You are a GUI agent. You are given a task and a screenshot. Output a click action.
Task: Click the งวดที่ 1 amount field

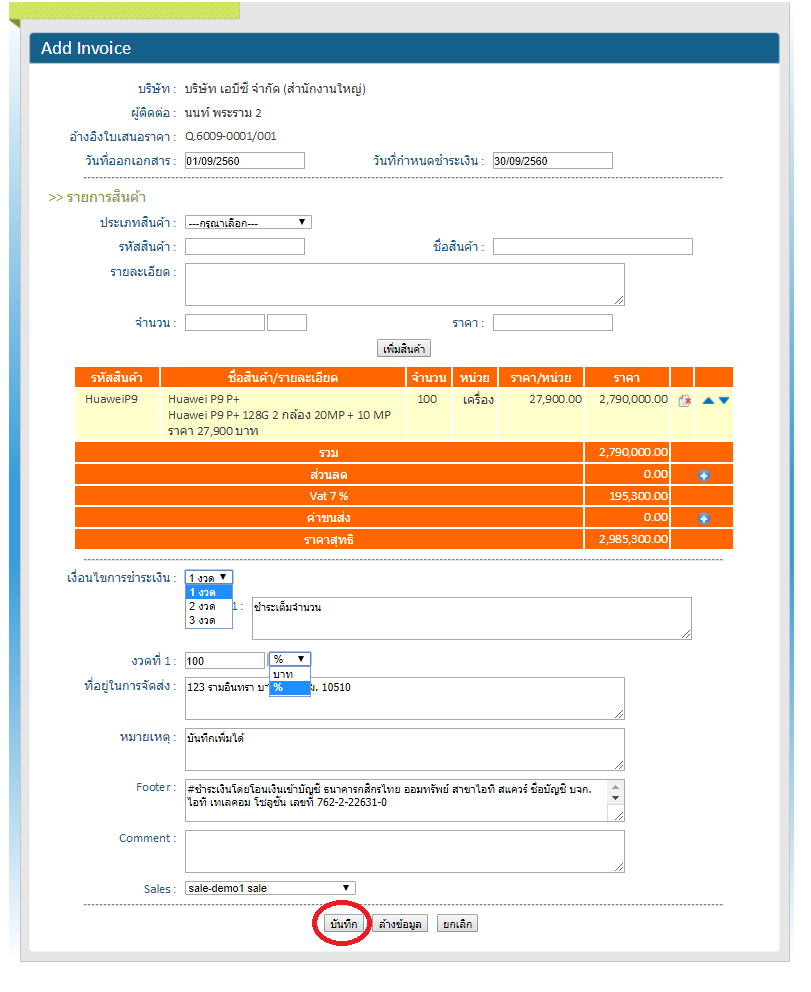(225, 660)
